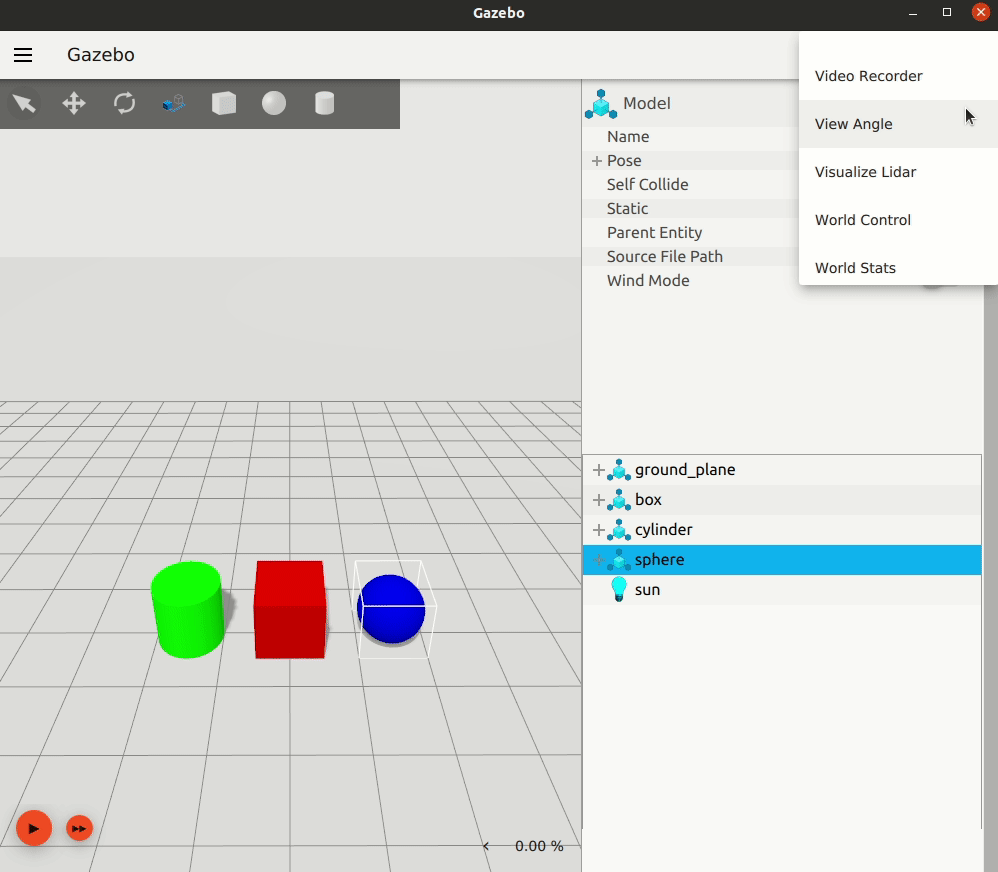Click the Name property label
The width and height of the screenshot is (998, 872).
coord(628,137)
